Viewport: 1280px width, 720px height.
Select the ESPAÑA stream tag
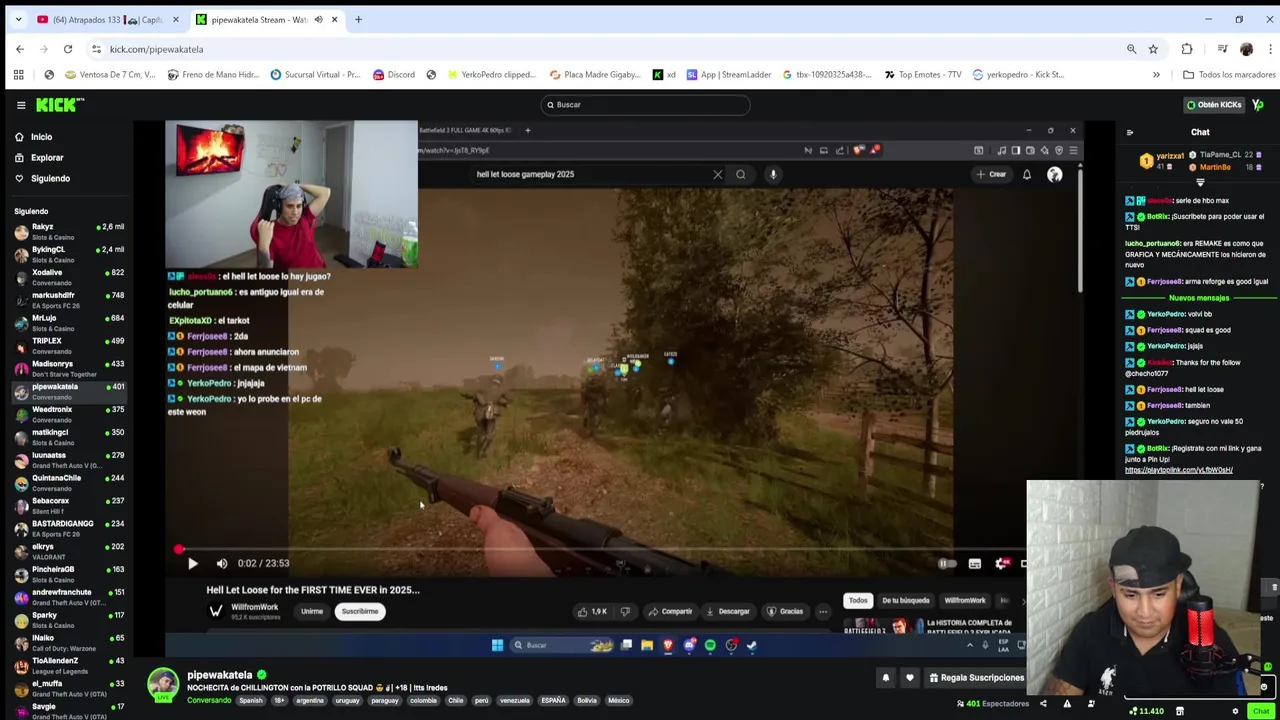(x=553, y=701)
